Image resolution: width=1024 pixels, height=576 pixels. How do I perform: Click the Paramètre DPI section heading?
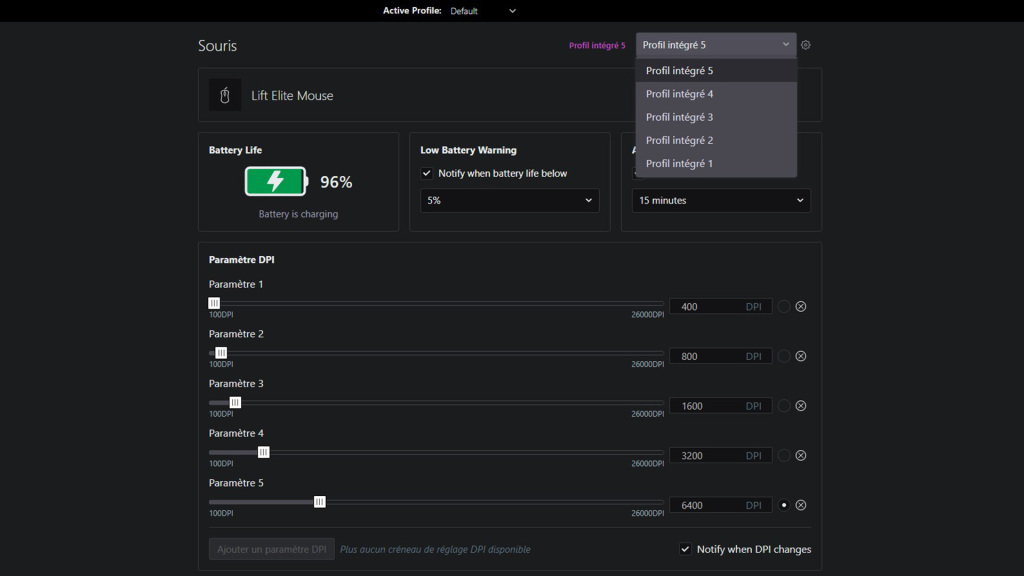coord(242,259)
